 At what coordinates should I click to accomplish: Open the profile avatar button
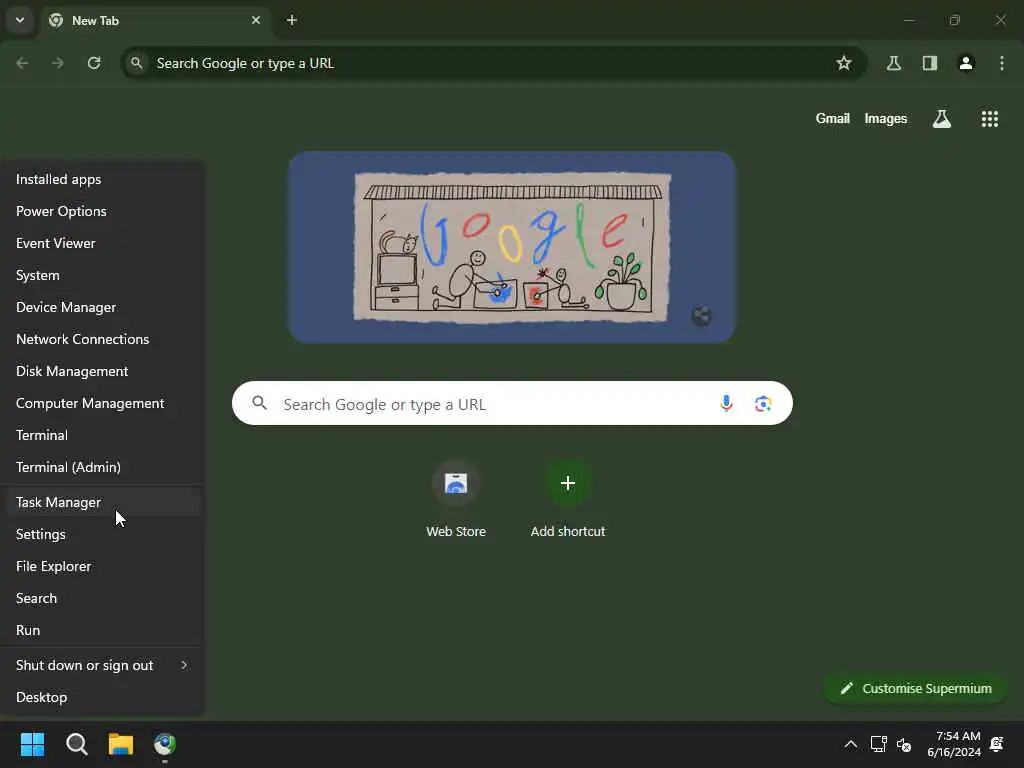966,63
